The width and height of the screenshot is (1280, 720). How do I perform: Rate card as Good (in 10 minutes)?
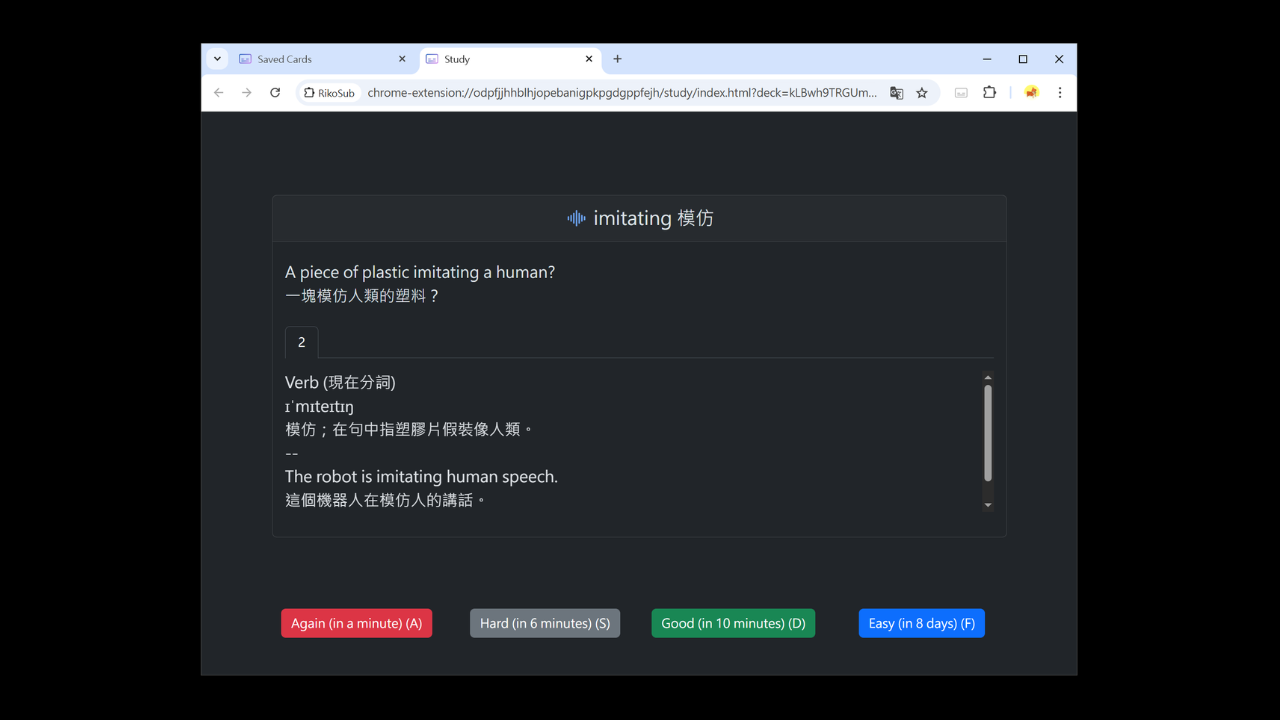733,623
